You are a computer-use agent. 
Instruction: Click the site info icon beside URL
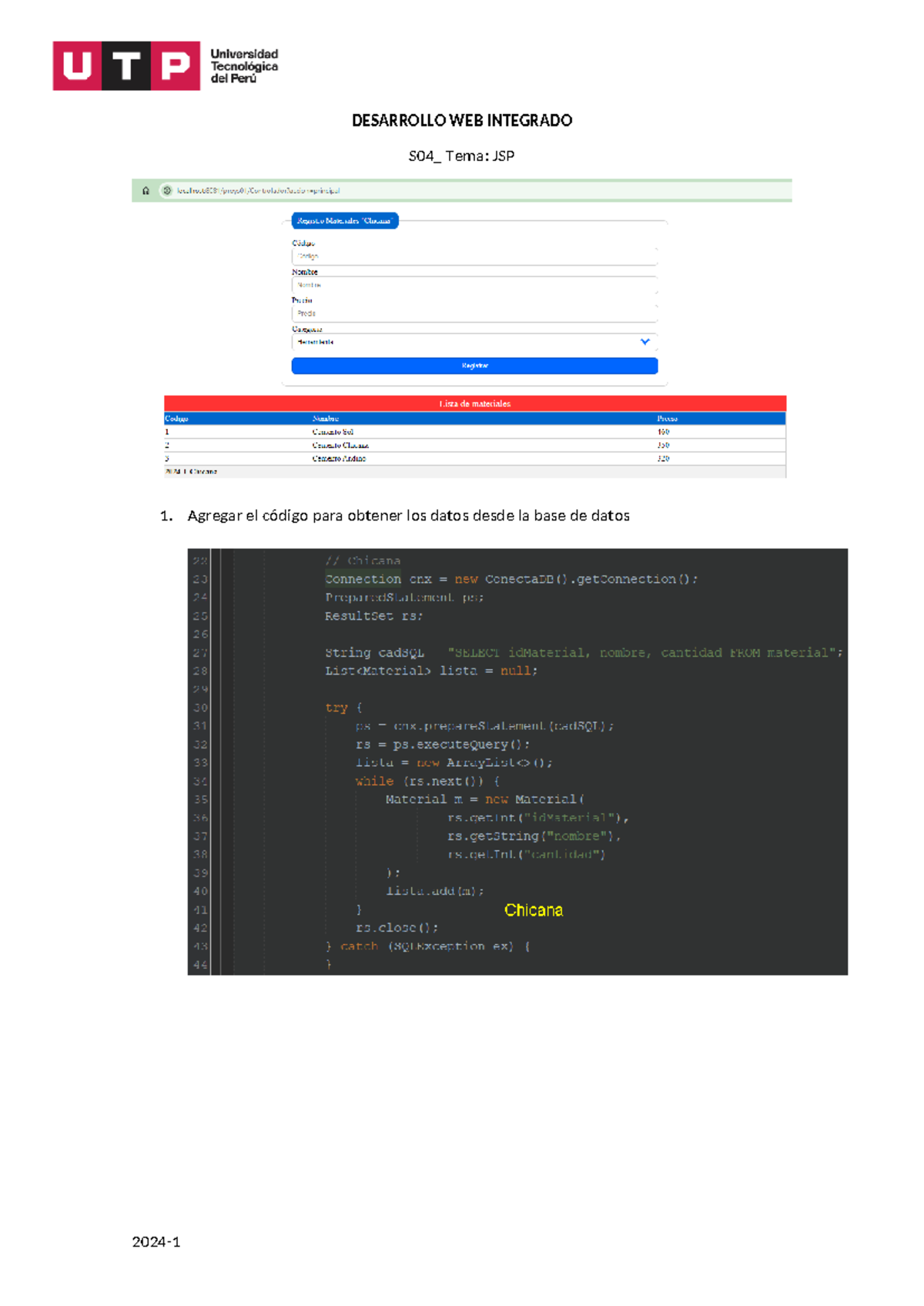166,190
